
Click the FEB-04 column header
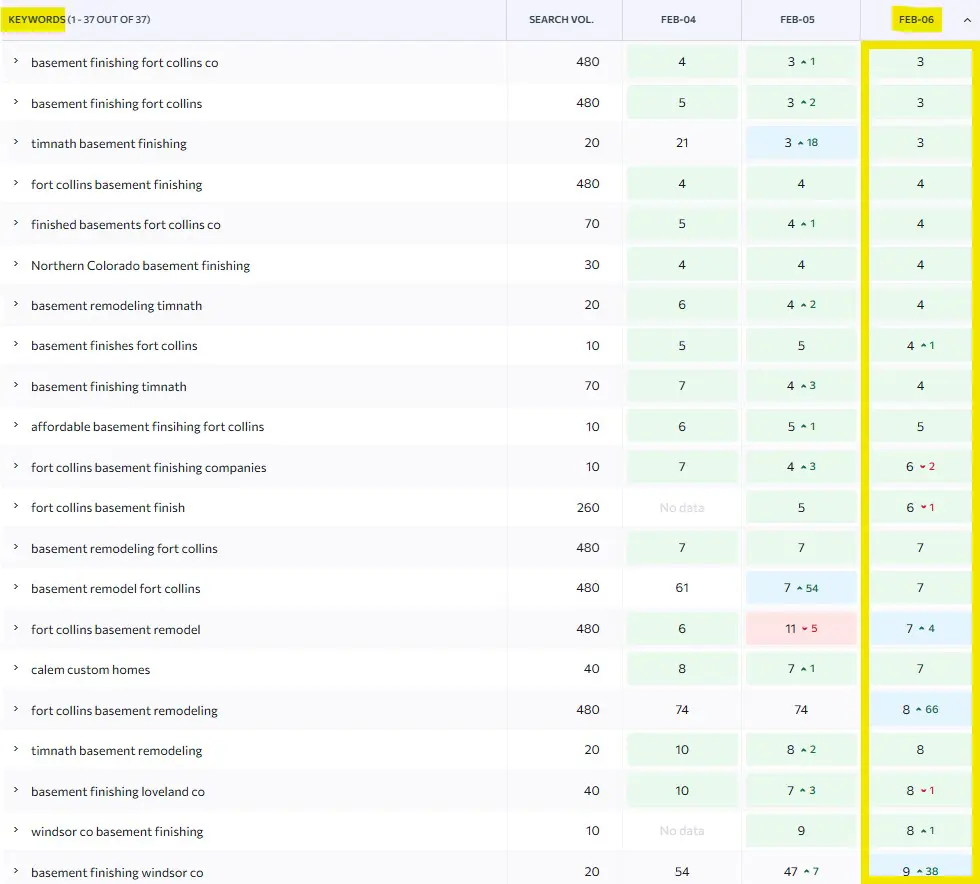680,19
